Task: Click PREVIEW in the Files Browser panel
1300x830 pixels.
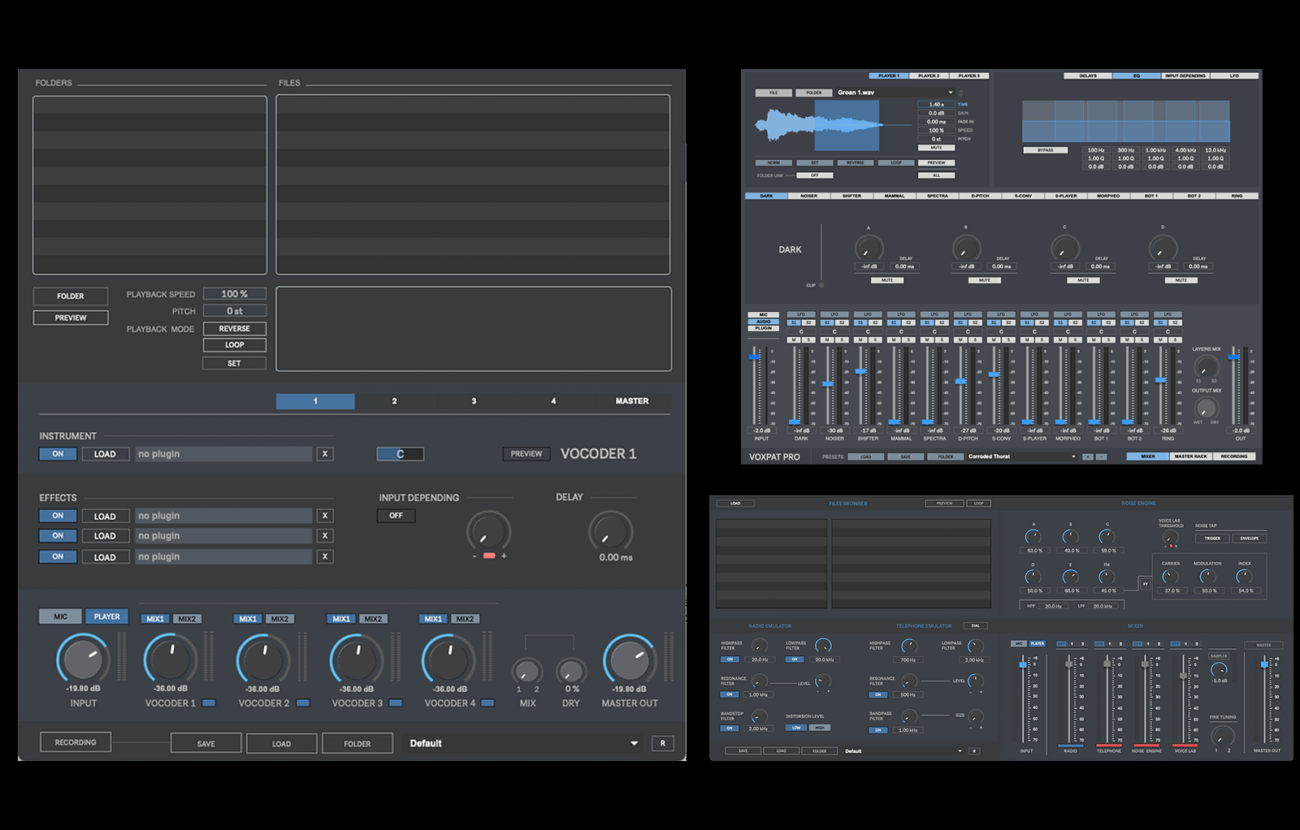Action: click(943, 502)
